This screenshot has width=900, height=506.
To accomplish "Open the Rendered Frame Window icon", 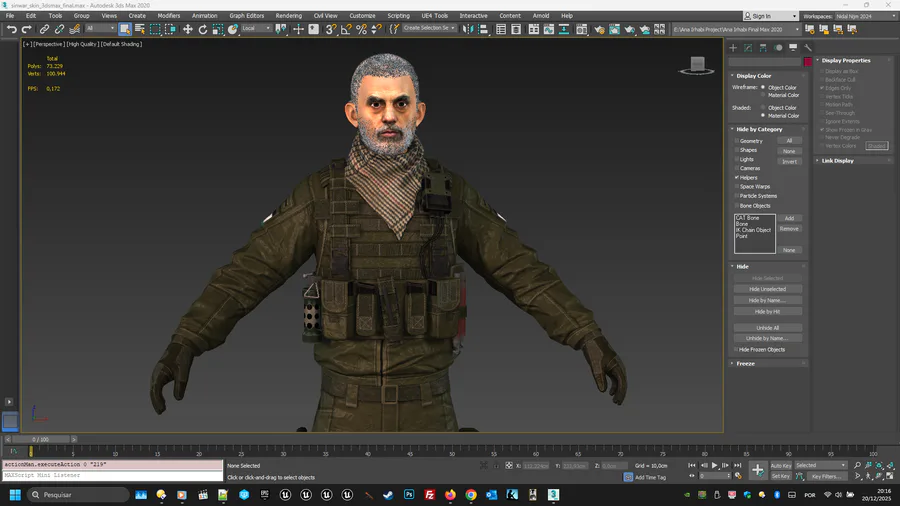I will [x=614, y=29].
